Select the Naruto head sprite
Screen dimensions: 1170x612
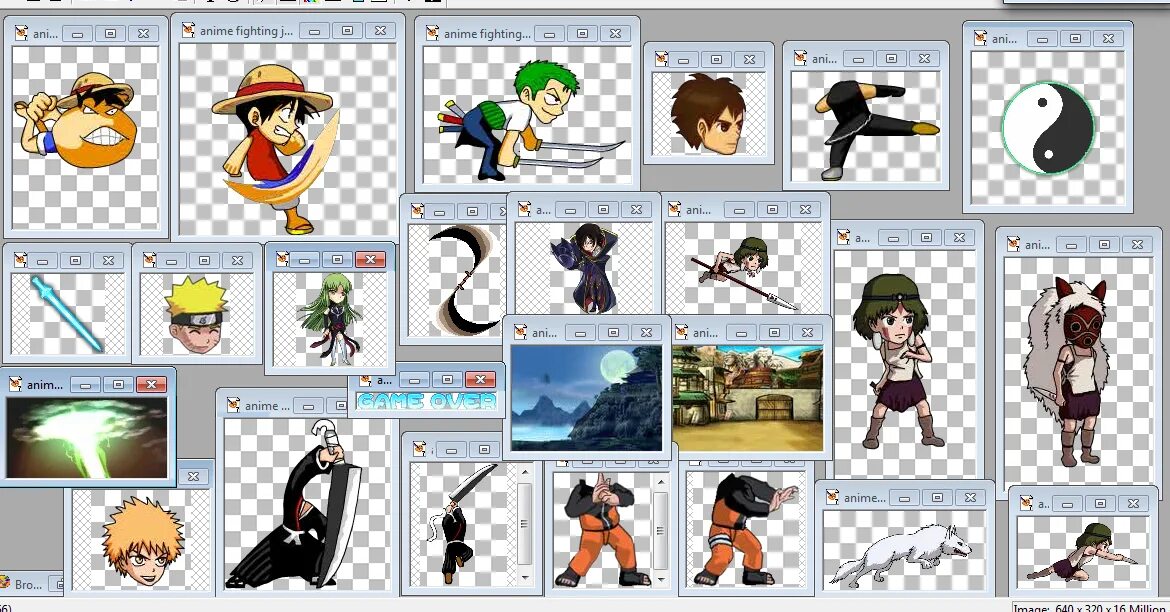pyautogui.click(x=197, y=313)
